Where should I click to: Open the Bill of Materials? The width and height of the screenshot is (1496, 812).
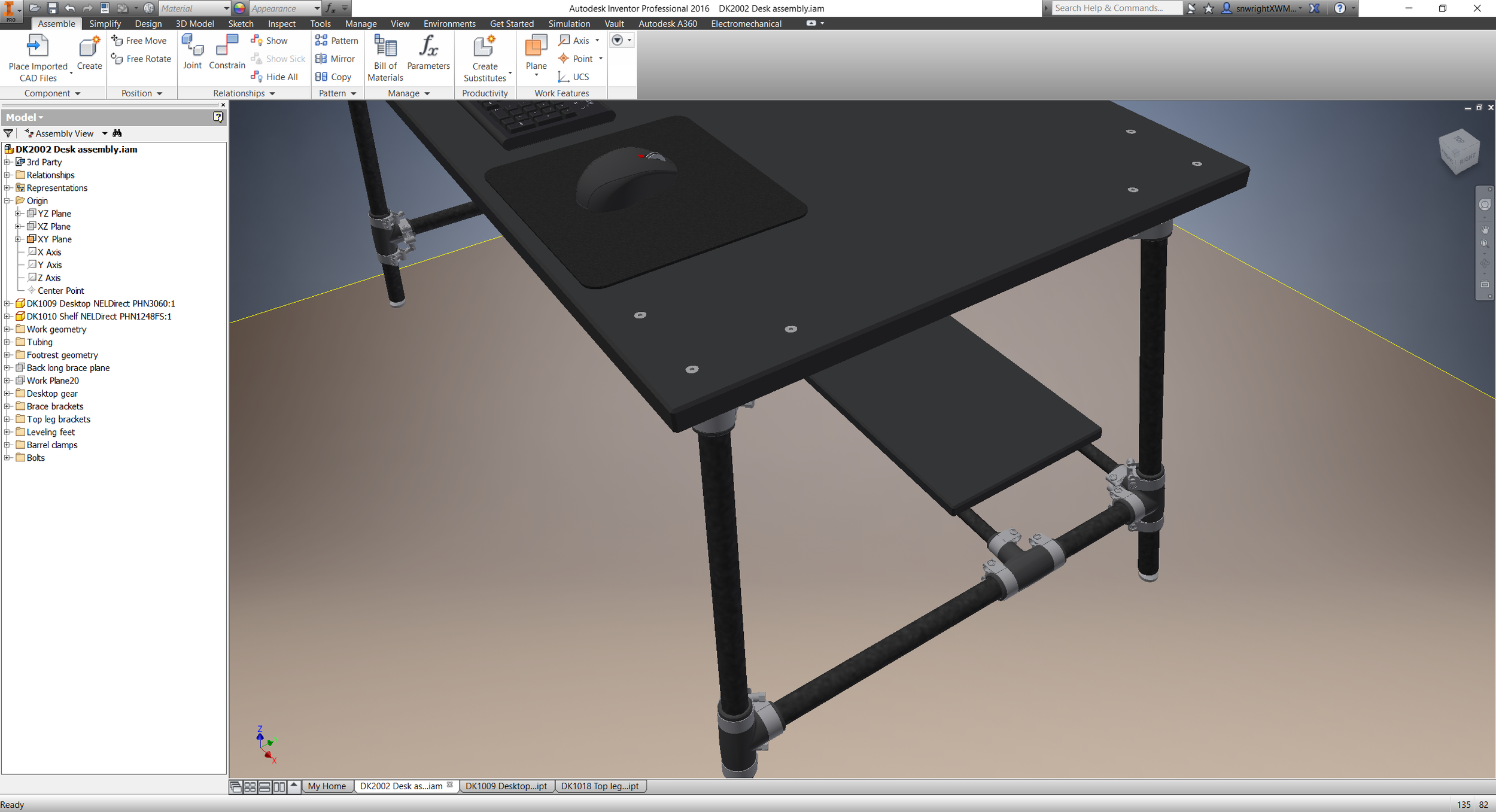(385, 57)
